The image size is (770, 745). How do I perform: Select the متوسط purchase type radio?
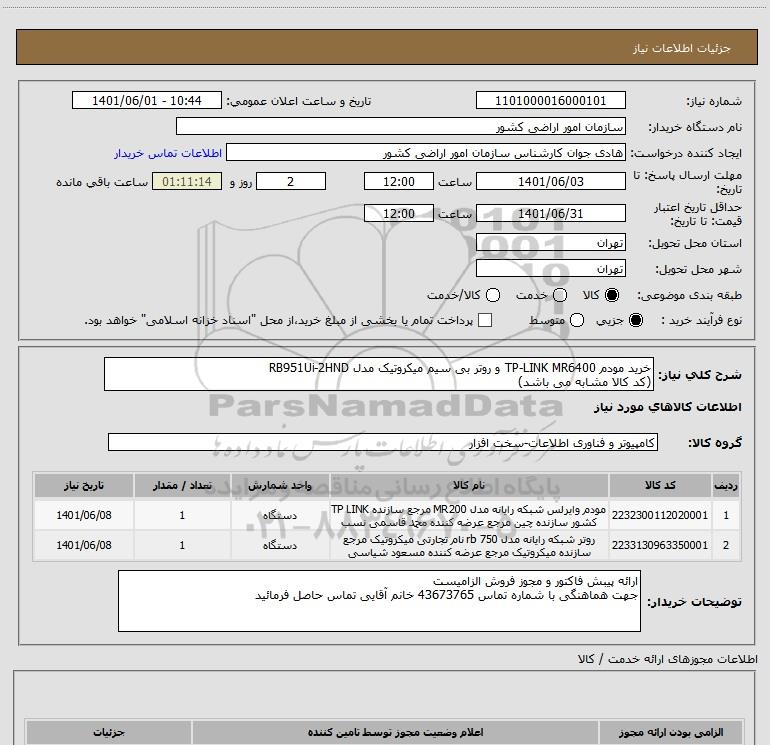pyautogui.click(x=577, y=320)
